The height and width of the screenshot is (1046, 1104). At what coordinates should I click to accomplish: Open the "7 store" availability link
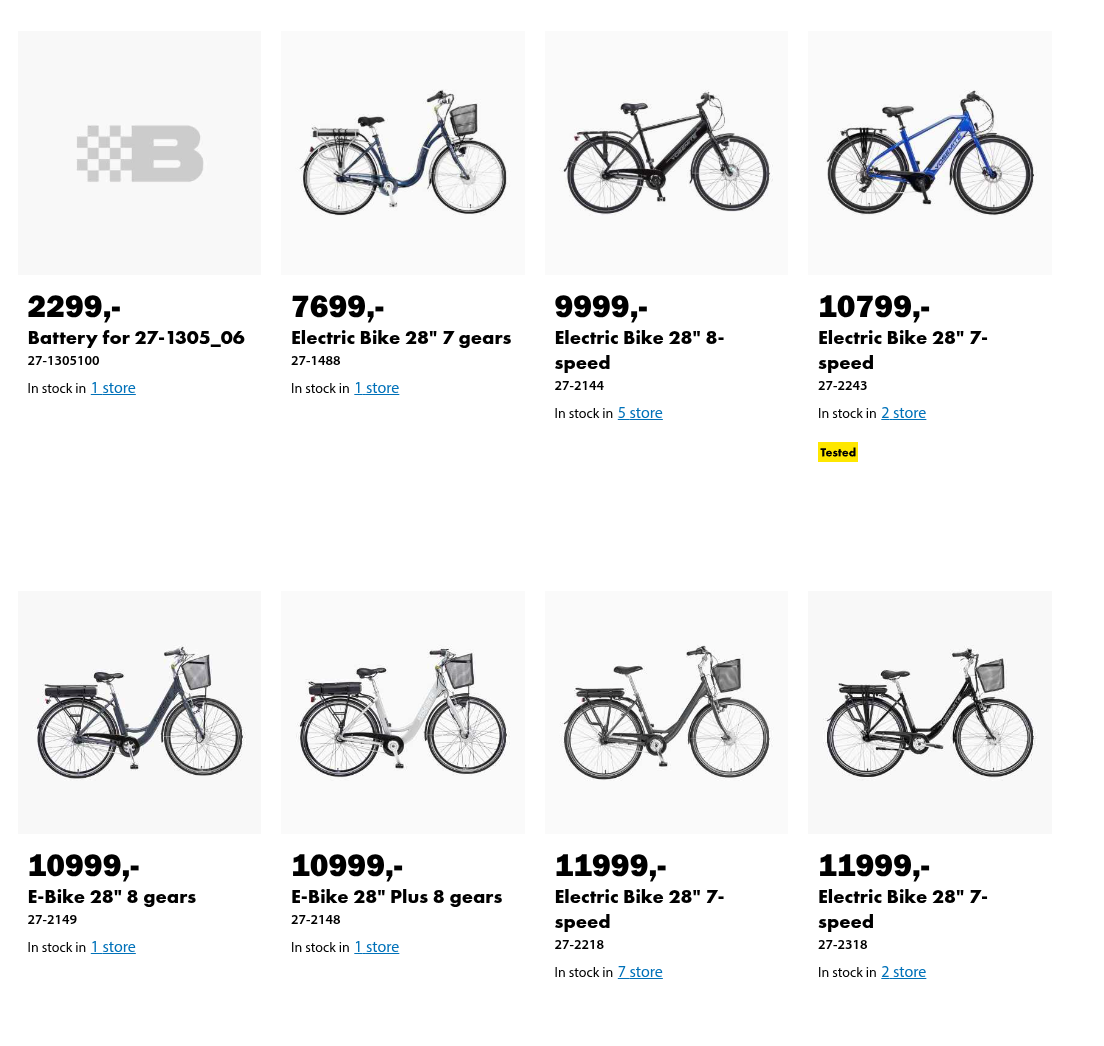click(640, 972)
